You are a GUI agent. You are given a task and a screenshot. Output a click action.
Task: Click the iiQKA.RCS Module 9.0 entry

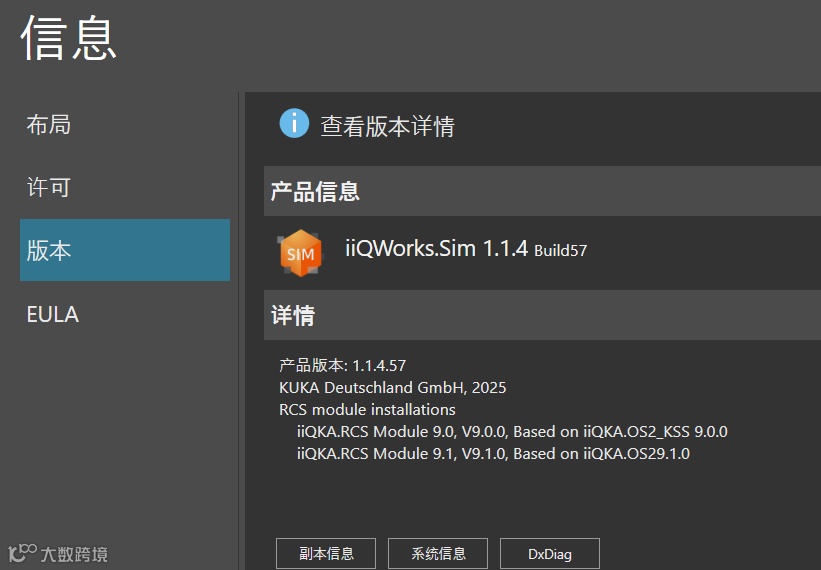[512, 431]
